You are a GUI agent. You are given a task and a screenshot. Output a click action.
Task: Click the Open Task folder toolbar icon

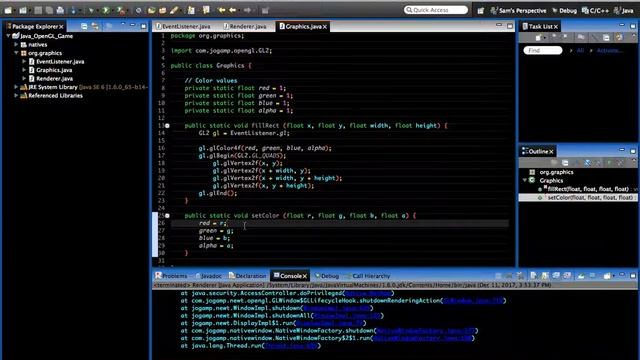coord(162,10)
